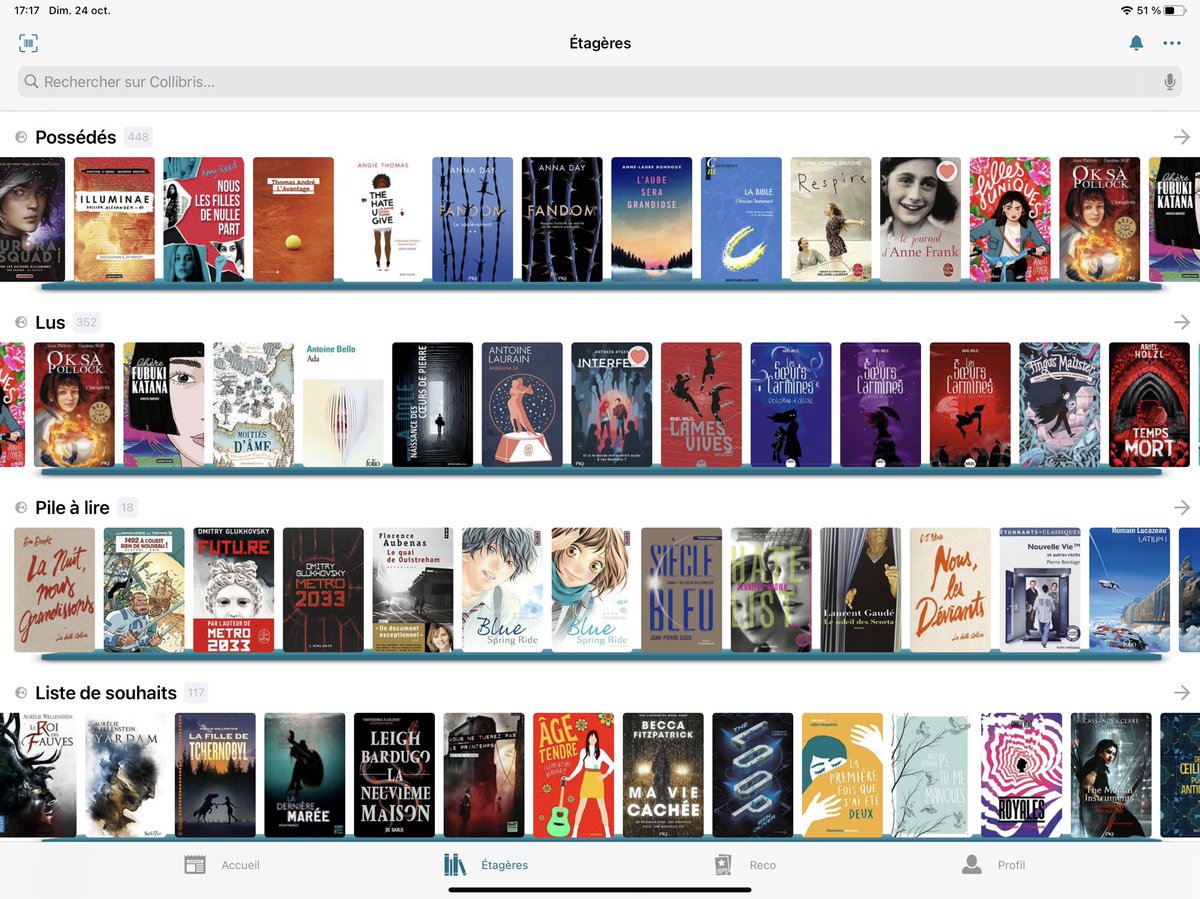Open Le quai de Ouistreham cover
1200x899 pixels.
coord(413,590)
